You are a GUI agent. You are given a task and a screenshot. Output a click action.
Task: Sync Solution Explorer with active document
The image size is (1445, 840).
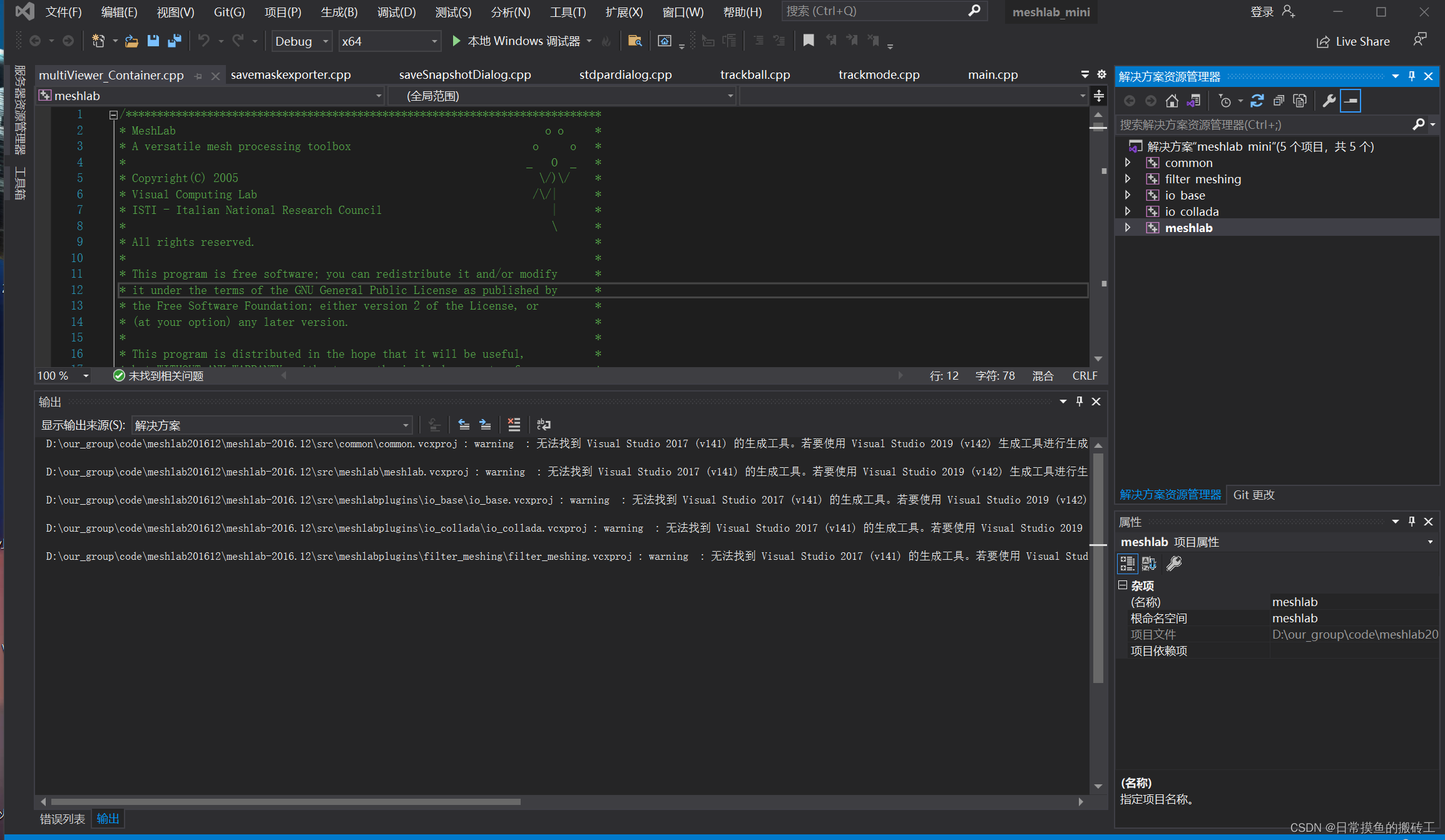point(1194,100)
